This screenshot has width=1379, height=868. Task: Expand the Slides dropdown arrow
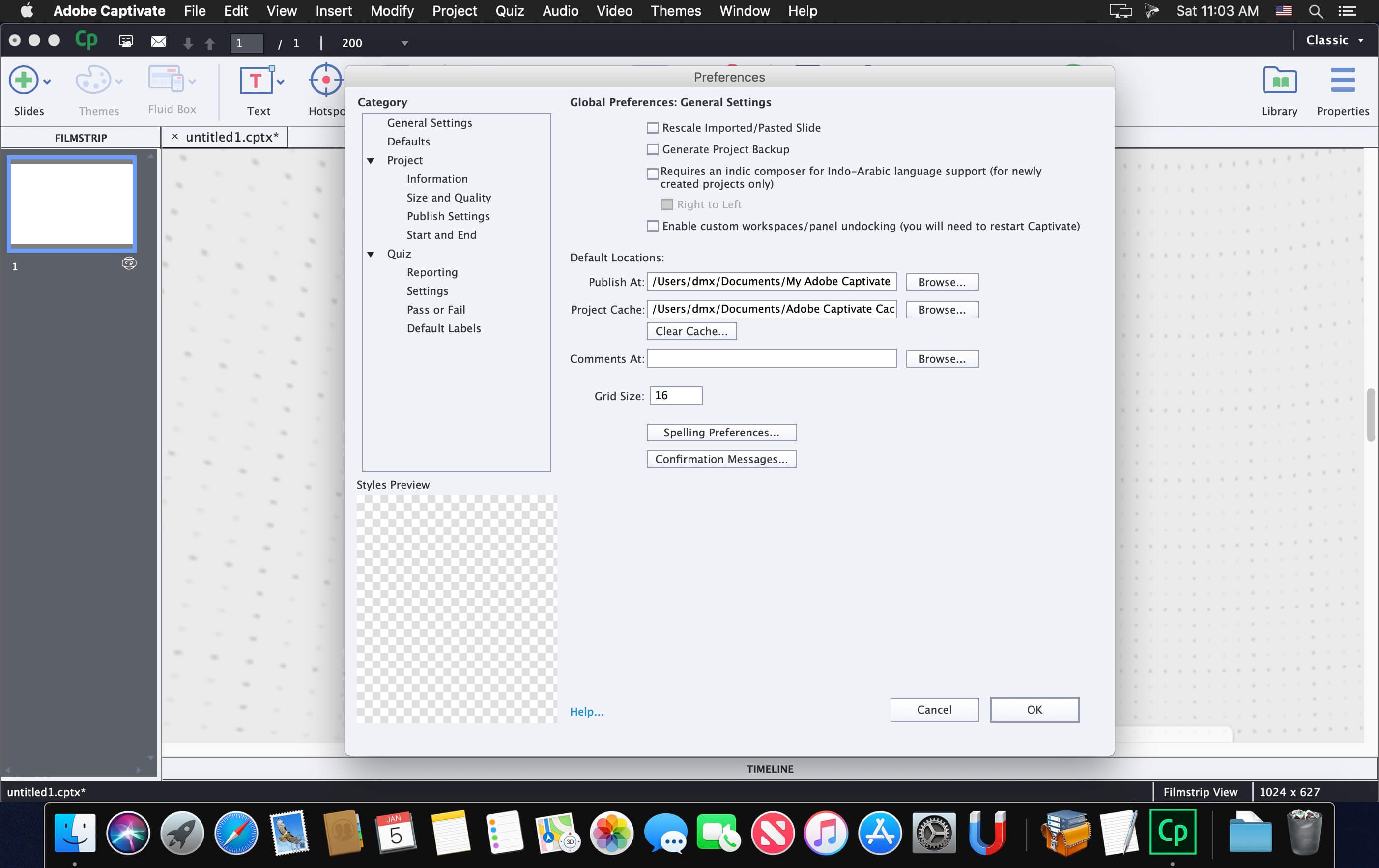coord(47,82)
